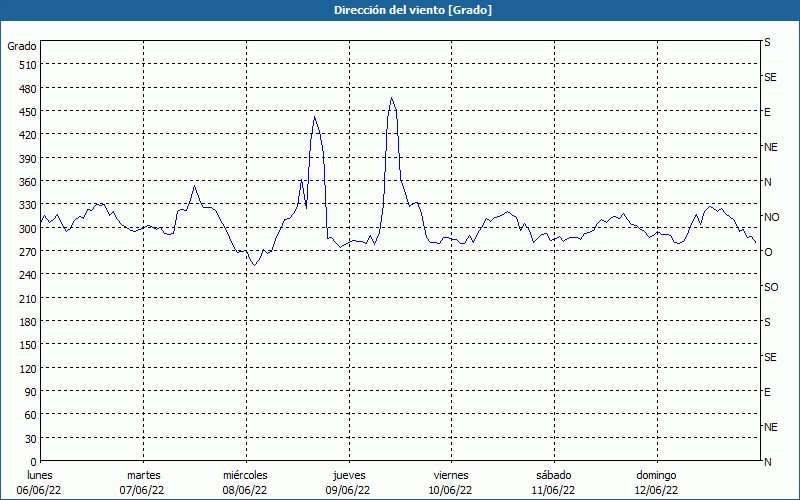The image size is (800, 500).
Task: Click the 'lunes' day label
Action: pos(40,475)
